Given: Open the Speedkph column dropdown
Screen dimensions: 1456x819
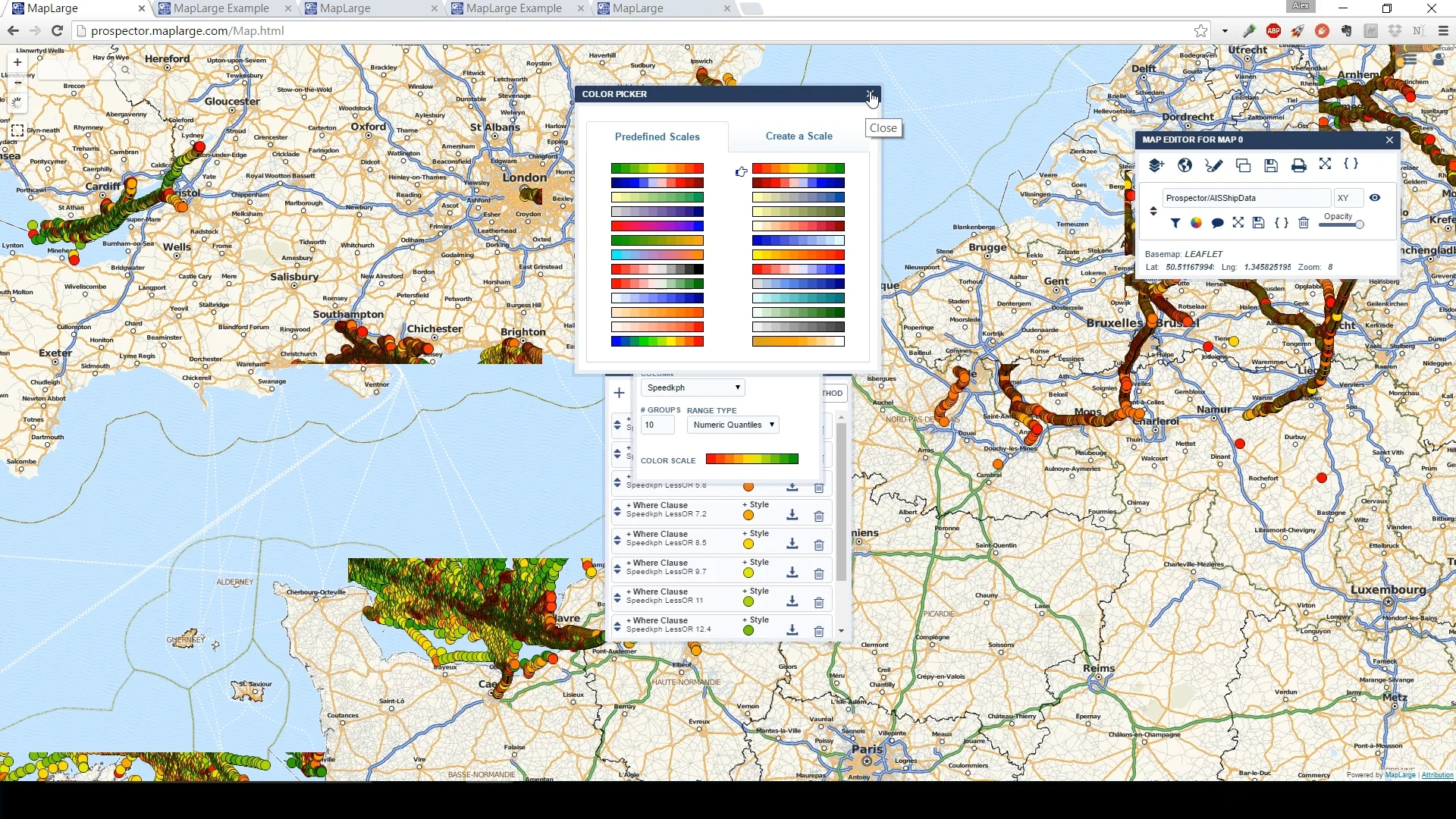Looking at the screenshot, I should click(692, 387).
